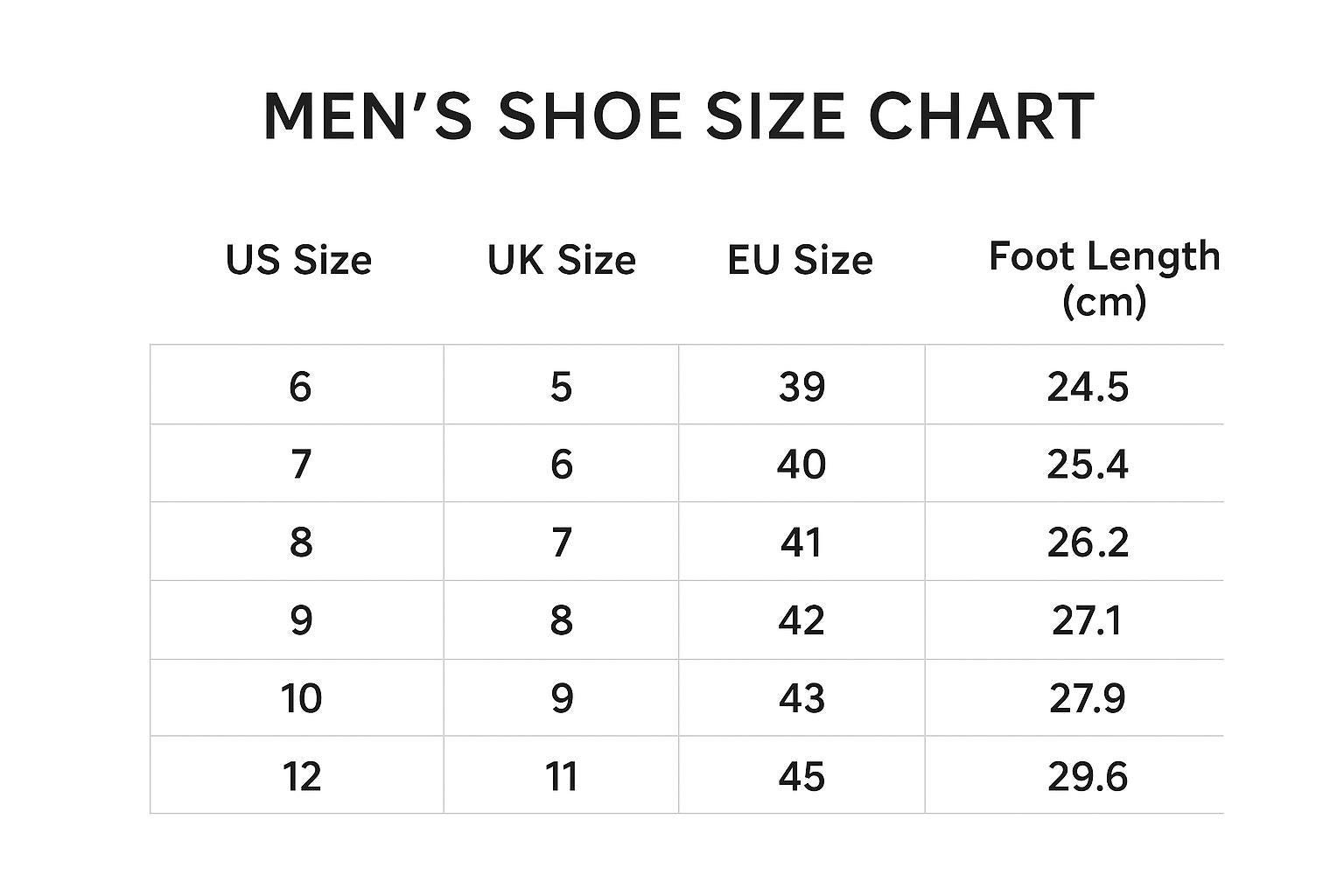Select the EU size 41 cell
The image size is (1344, 896).
tap(801, 542)
